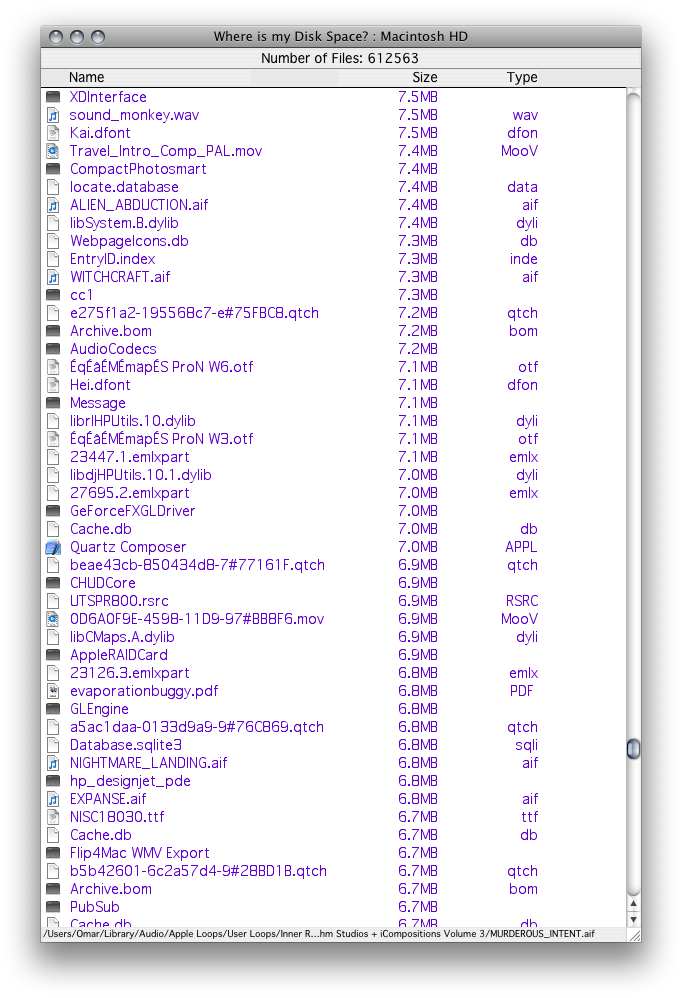This screenshot has width=682, height=998.
Task: Click the document icon beside locate.database
Action: (53, 187)
